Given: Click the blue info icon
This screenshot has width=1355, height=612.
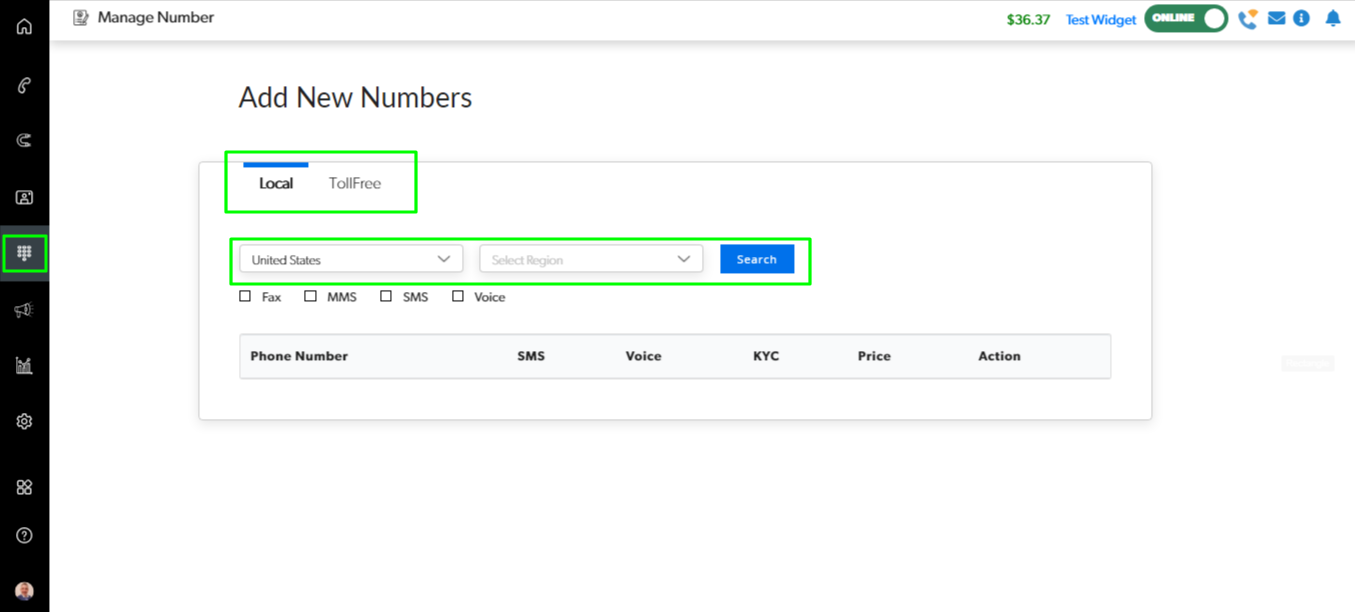Looking at the screenshot, I should (1301, 18).
